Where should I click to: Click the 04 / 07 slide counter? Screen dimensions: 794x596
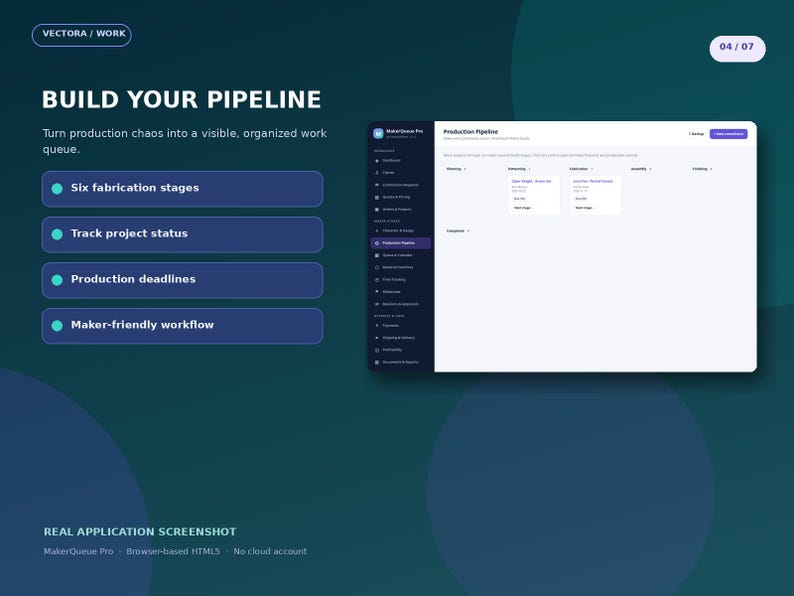pos(737,49)
